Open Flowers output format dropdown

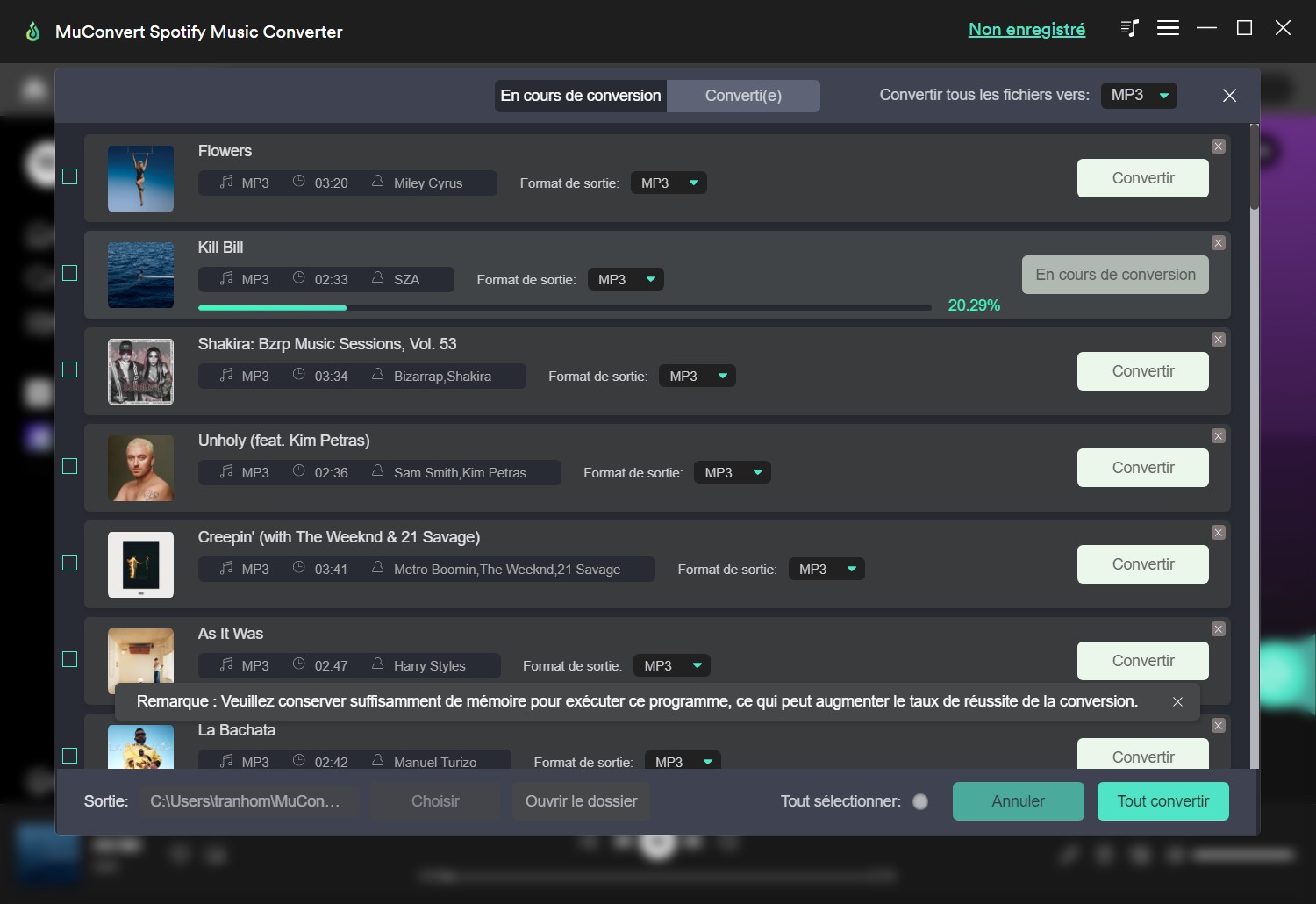pyautogui.click(x=669, y=183)
